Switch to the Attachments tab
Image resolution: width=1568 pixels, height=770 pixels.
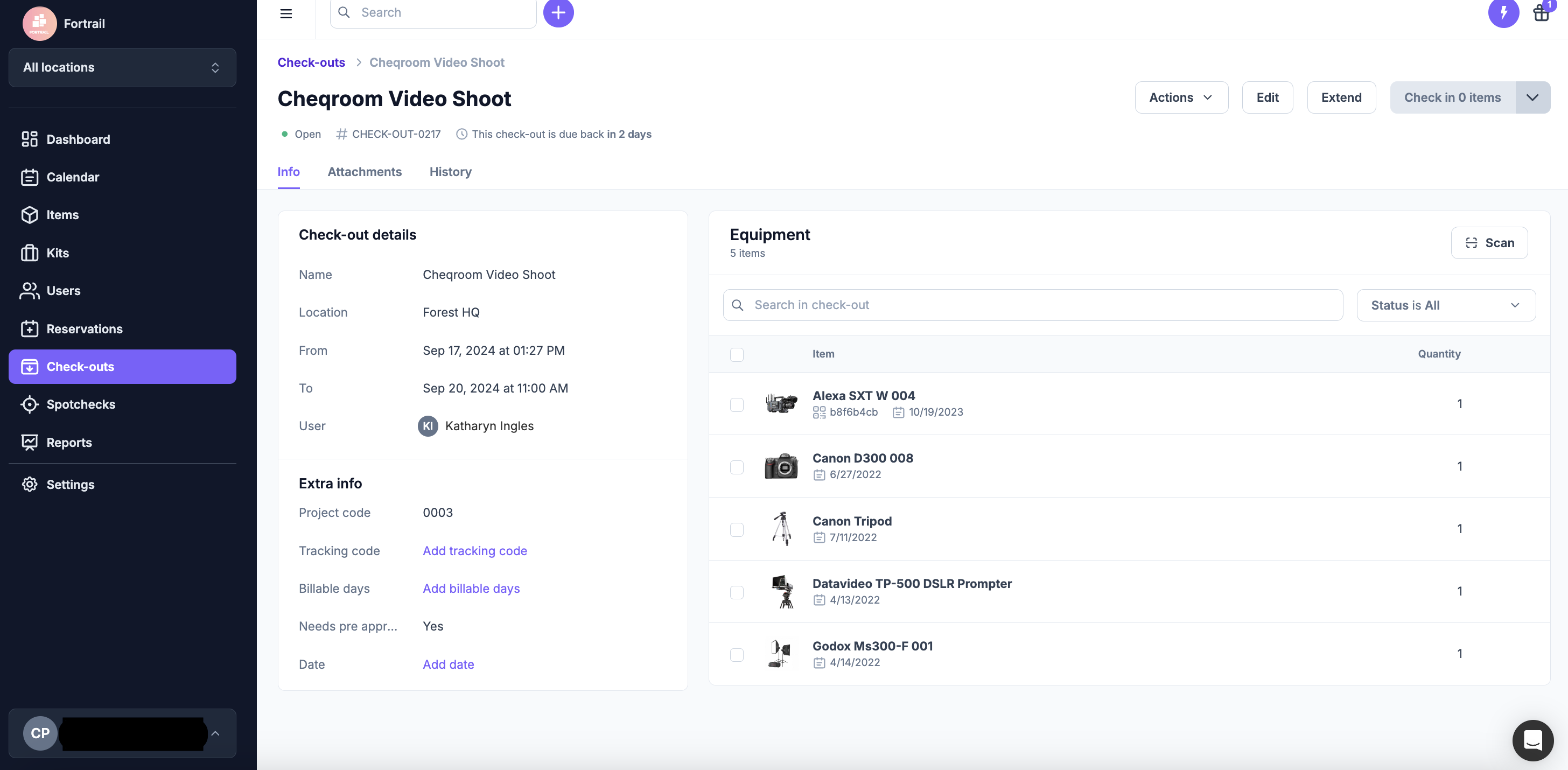coord(364,172)
